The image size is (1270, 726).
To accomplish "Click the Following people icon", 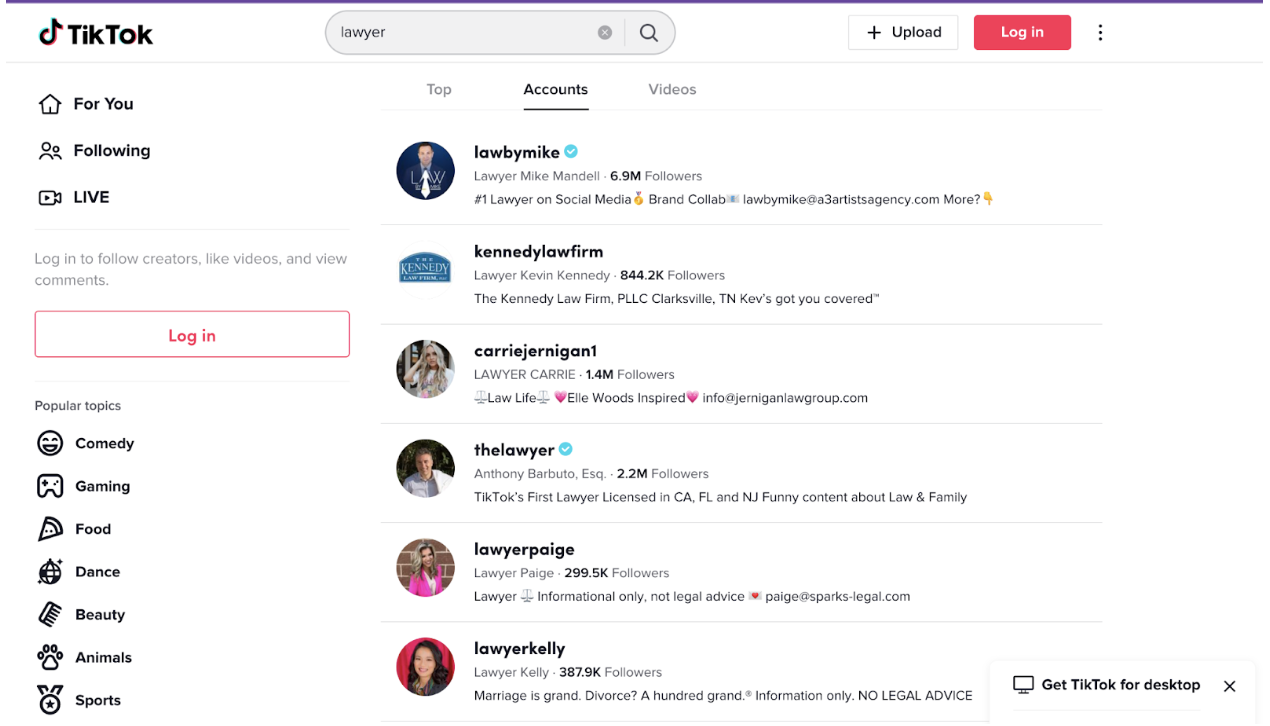I will 50,151.
